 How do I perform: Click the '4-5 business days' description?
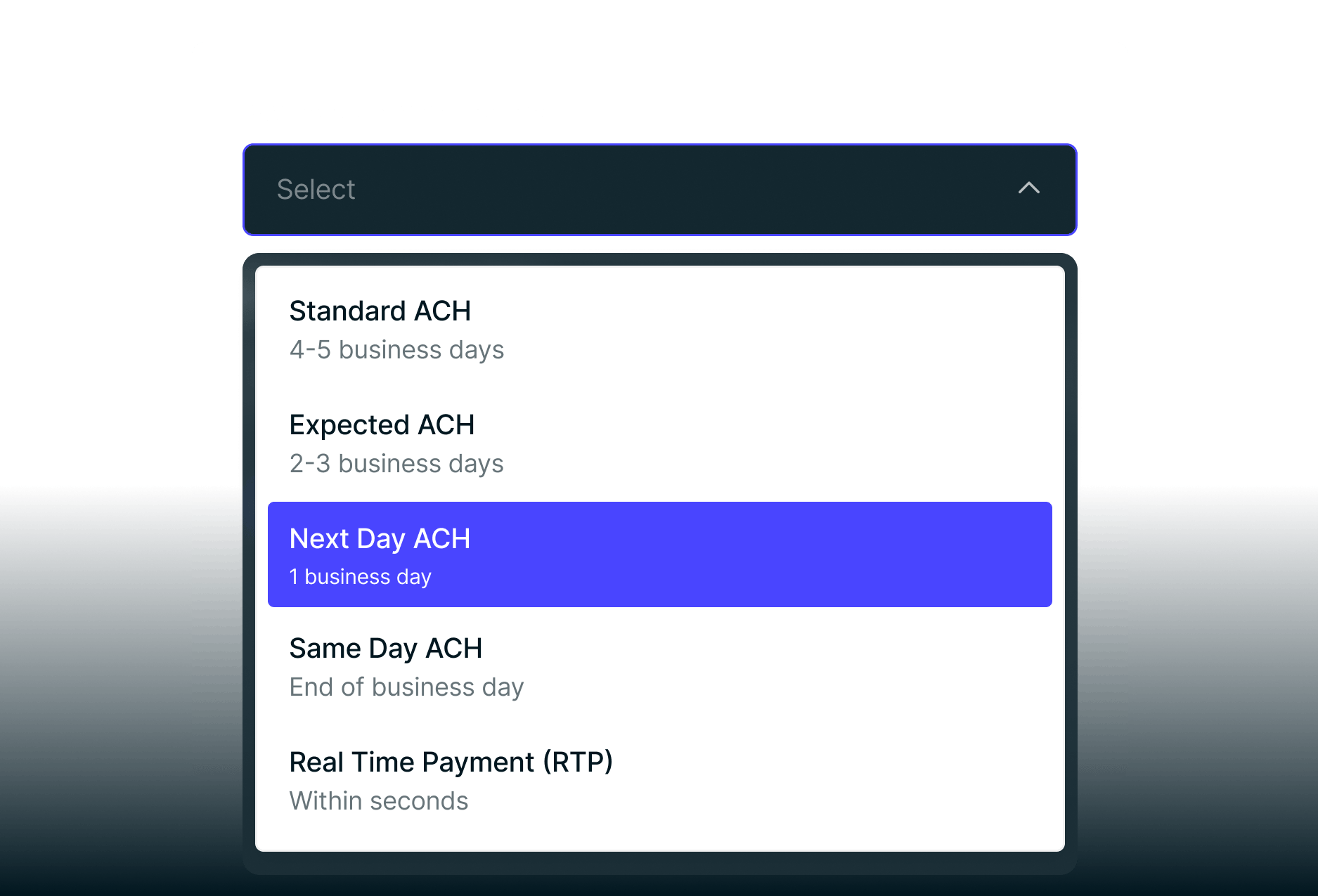[x=396, y=350]
